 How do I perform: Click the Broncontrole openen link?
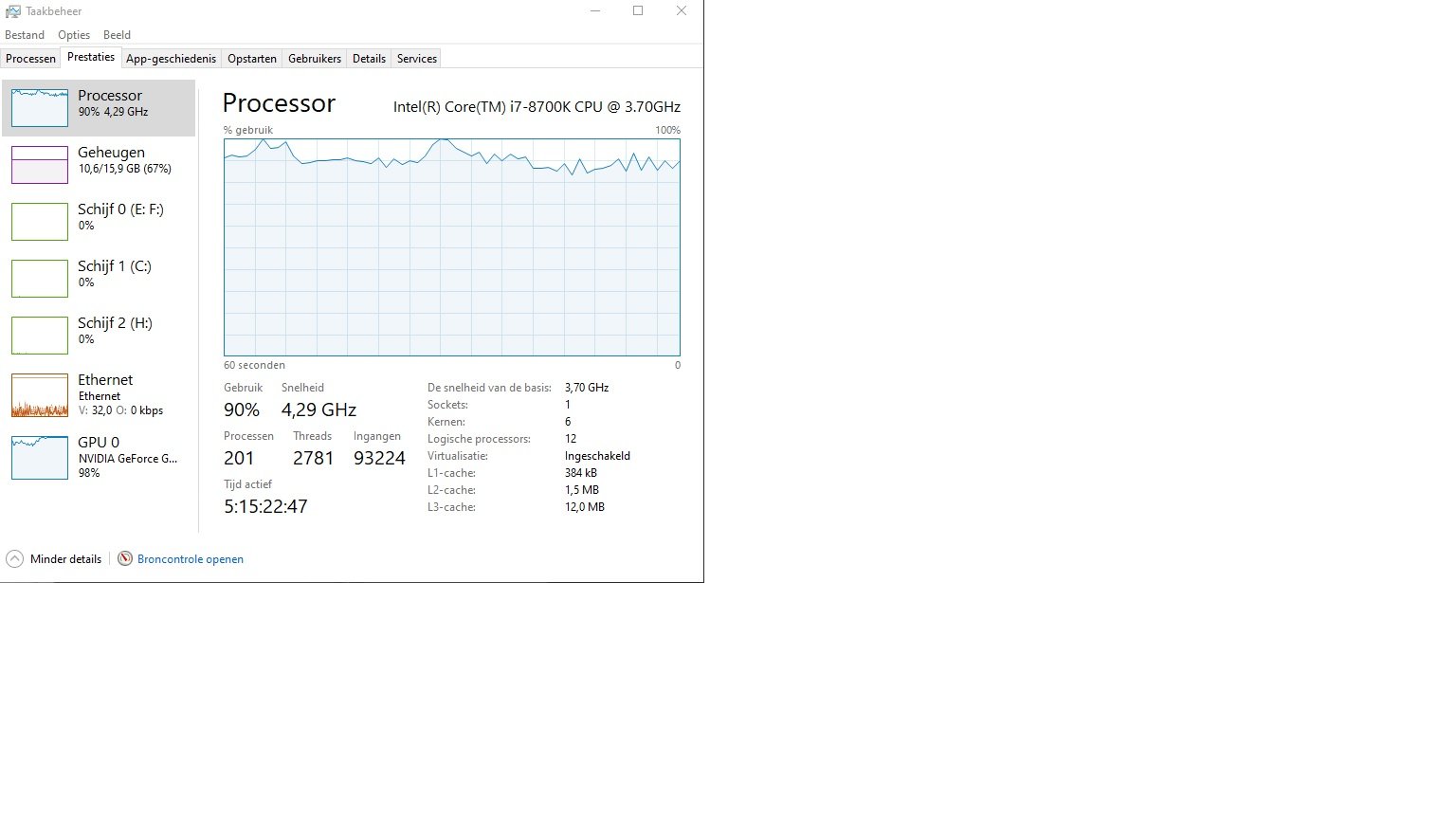point(191,559)
